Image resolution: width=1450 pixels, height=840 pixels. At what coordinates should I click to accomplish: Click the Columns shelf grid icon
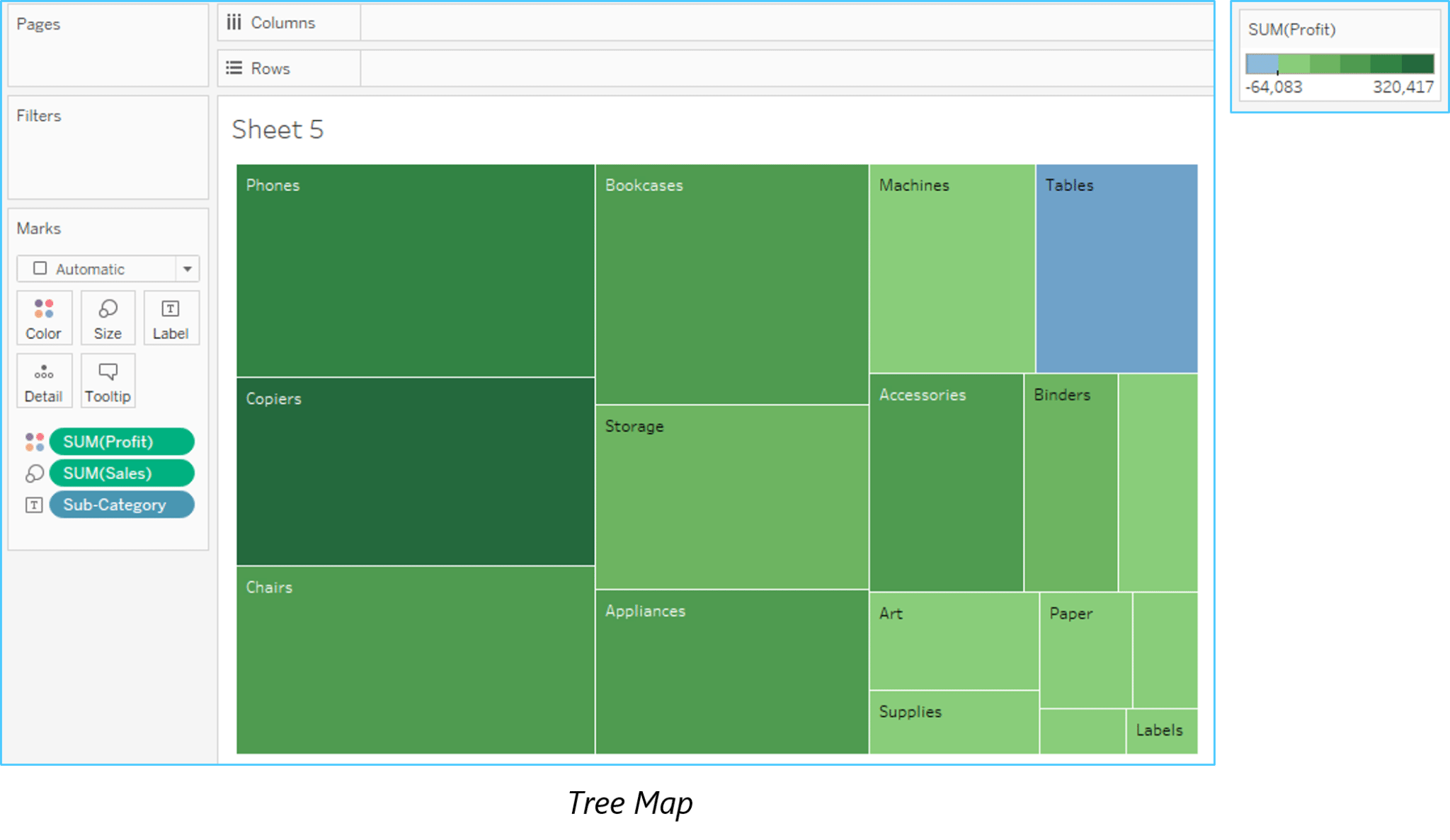click(x=234, y=22)
